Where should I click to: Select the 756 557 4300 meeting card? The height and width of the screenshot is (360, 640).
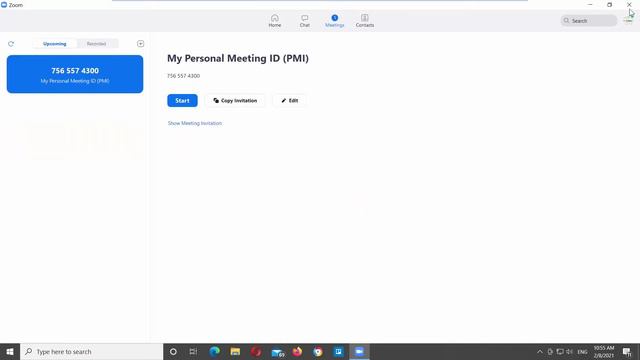pyautogui.click(x=75, y=74)
